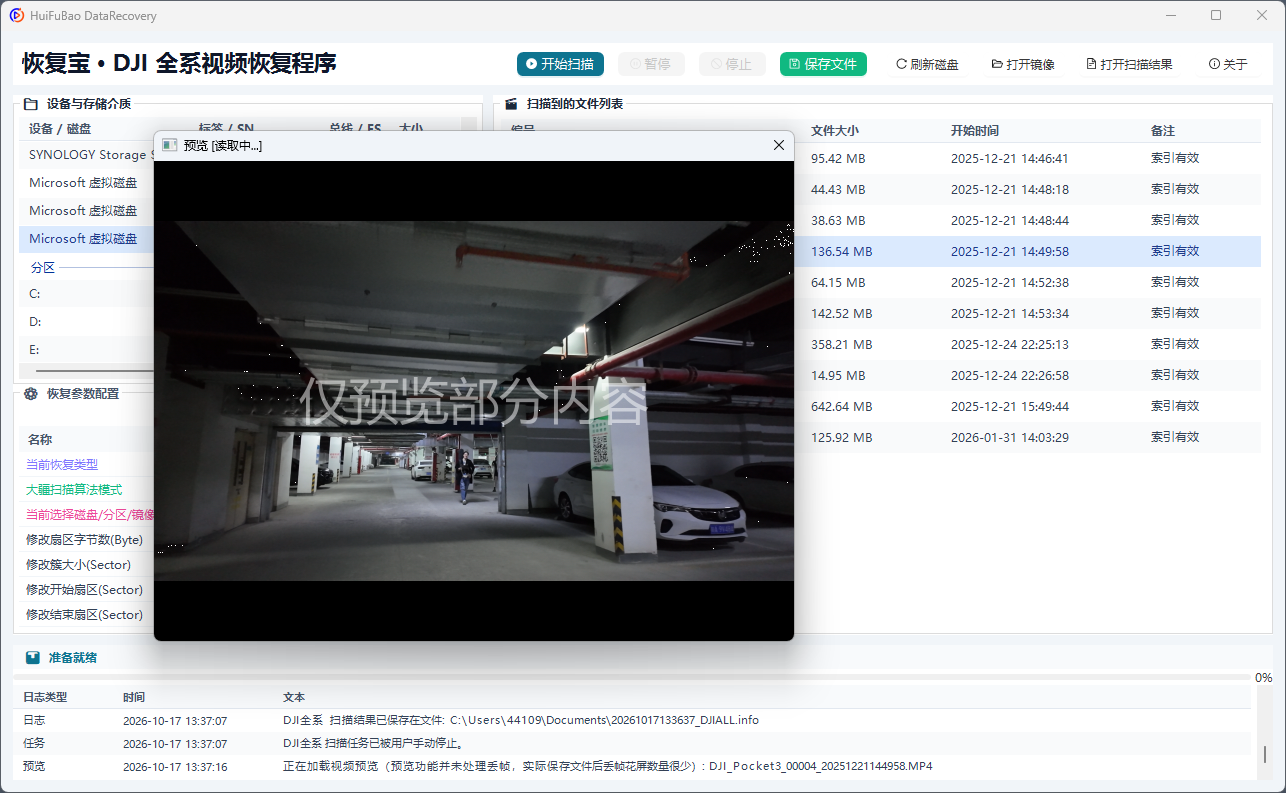The image size is (1286, 793).
Task: Click the 修改簇大小(Sector) parameter
Action: tap(86, 564)
